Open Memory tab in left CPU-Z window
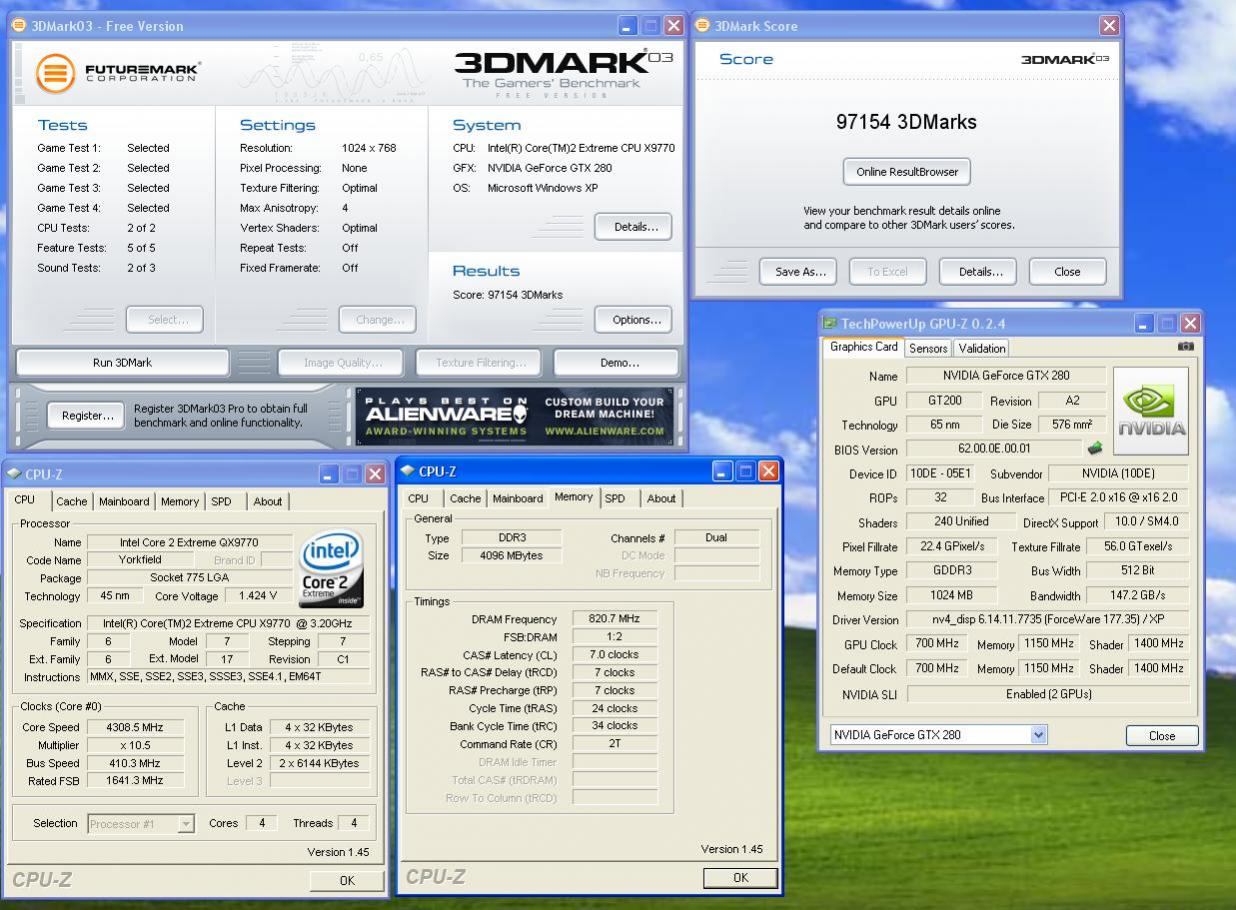Image resolution: width=1236 pixels, height=910 pixels. [x=180, y=501]
